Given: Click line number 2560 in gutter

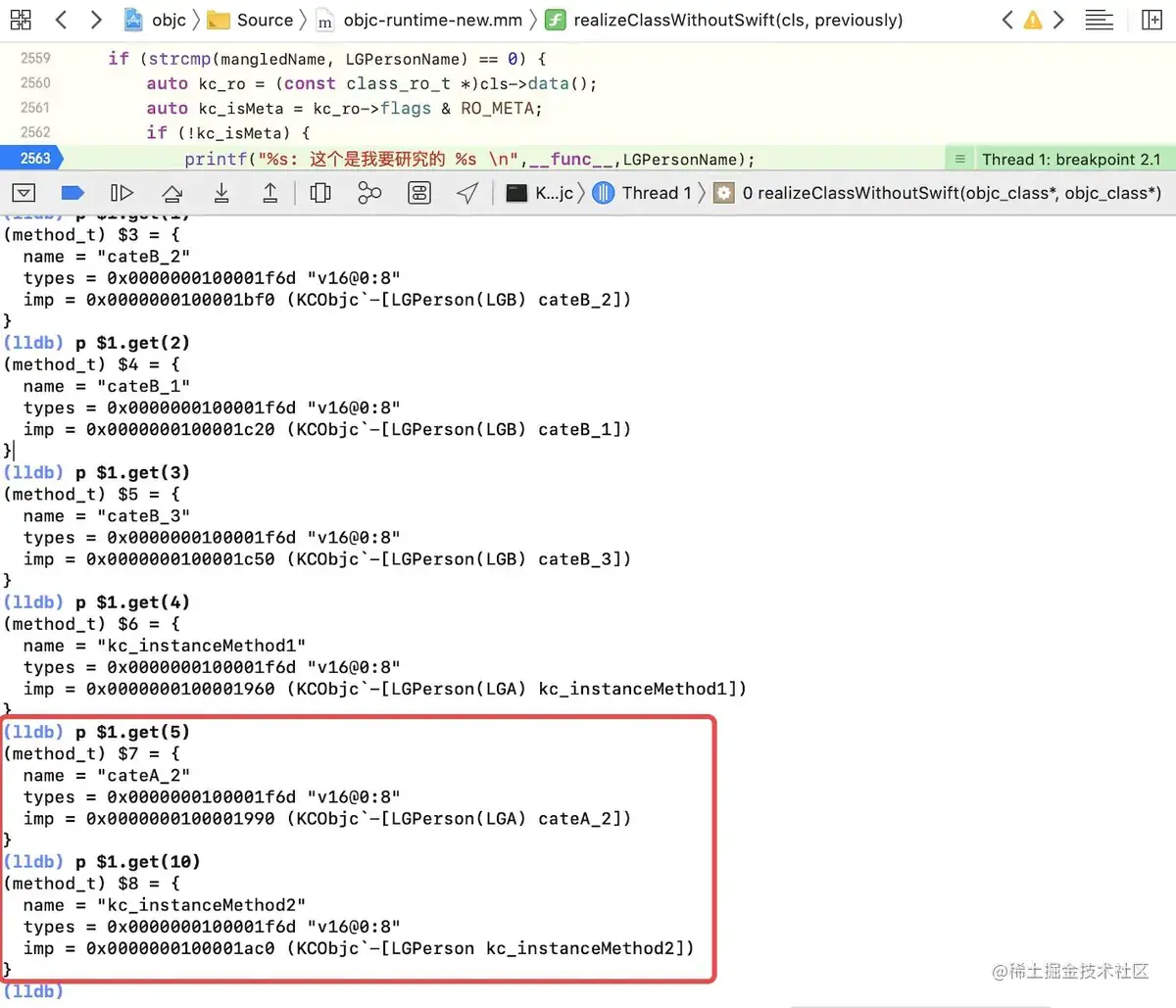Looking at the screenshot, I should point(35,83).
